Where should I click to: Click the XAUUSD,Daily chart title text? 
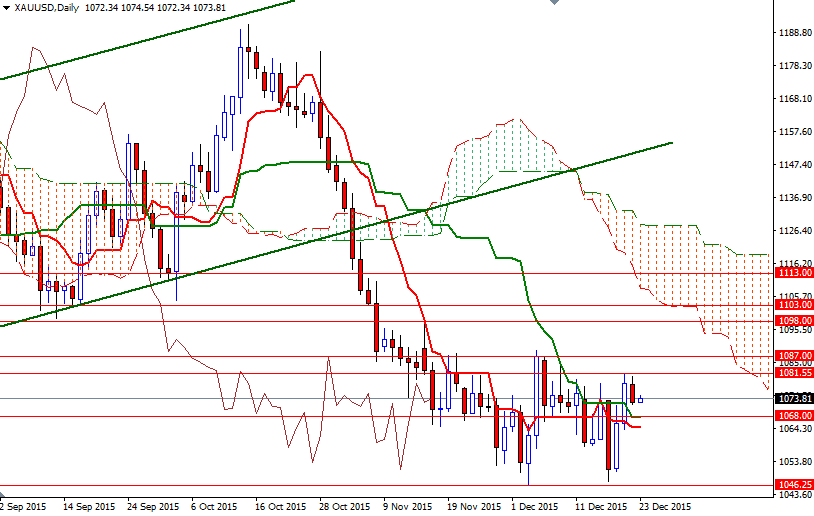[x=44, y=8]
